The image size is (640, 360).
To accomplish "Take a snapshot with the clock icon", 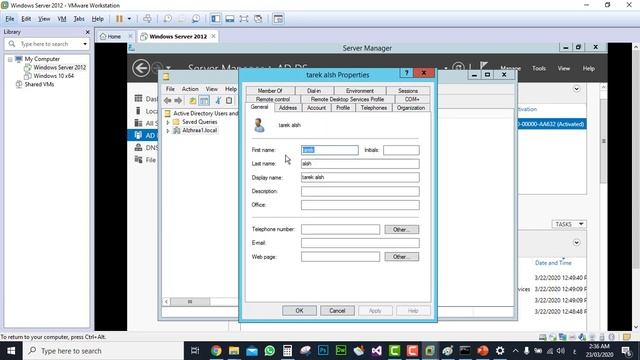I will [167, 19].
